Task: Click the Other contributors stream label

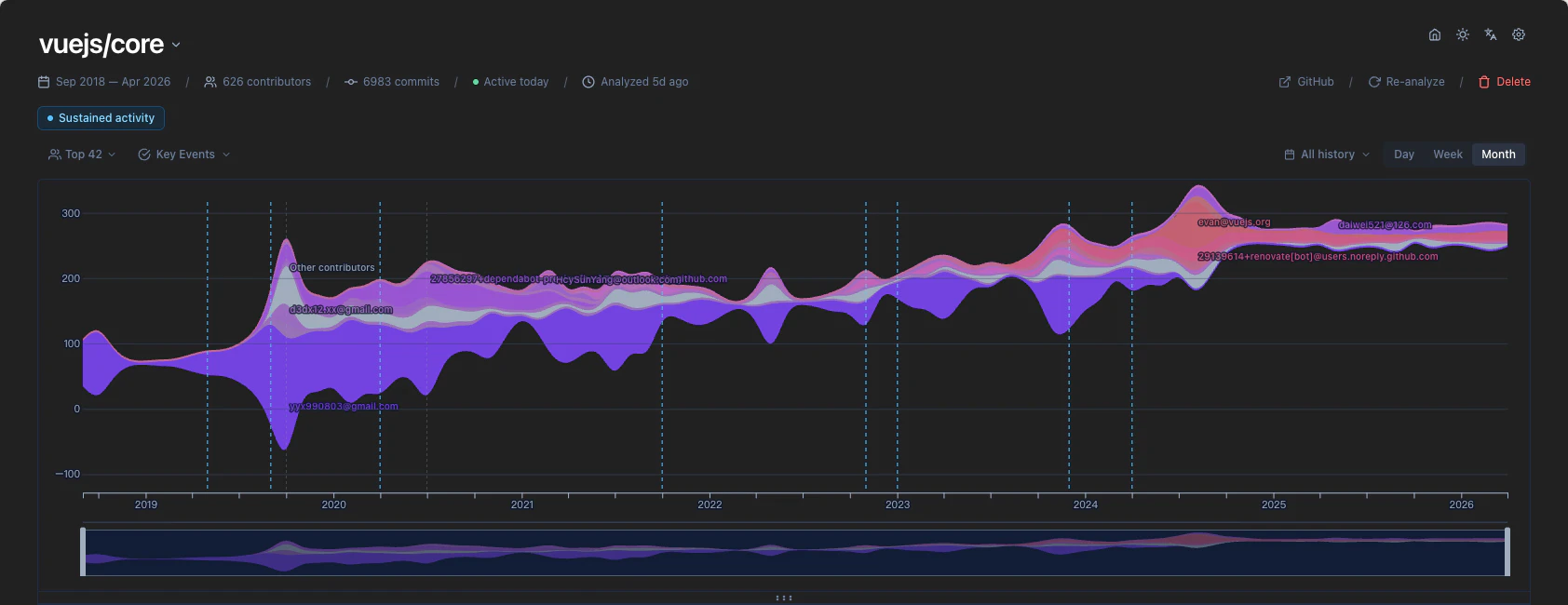Action: click(x=332, y=268)
